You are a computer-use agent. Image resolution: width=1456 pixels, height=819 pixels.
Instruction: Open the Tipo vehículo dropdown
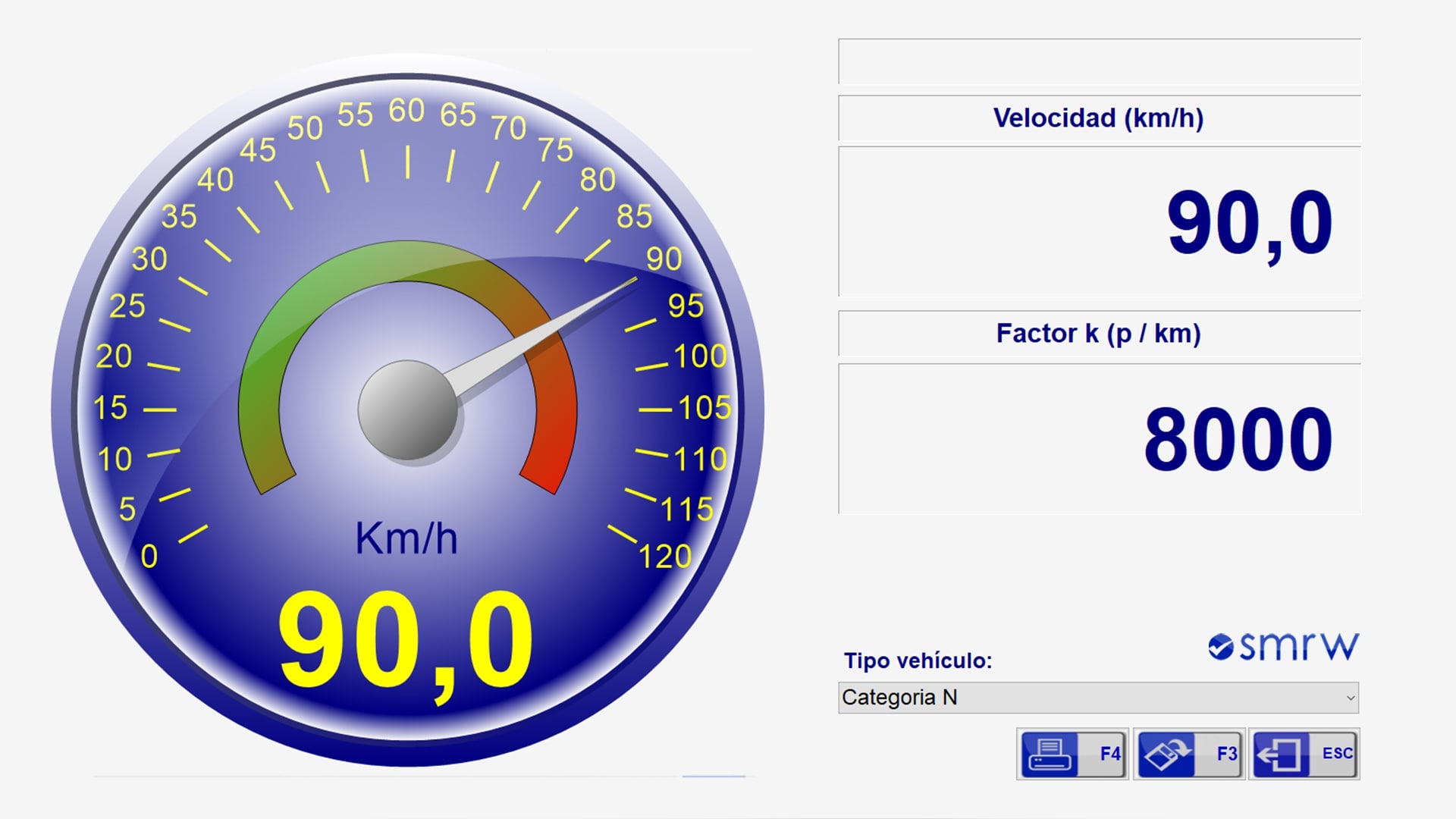(1096, 697)
